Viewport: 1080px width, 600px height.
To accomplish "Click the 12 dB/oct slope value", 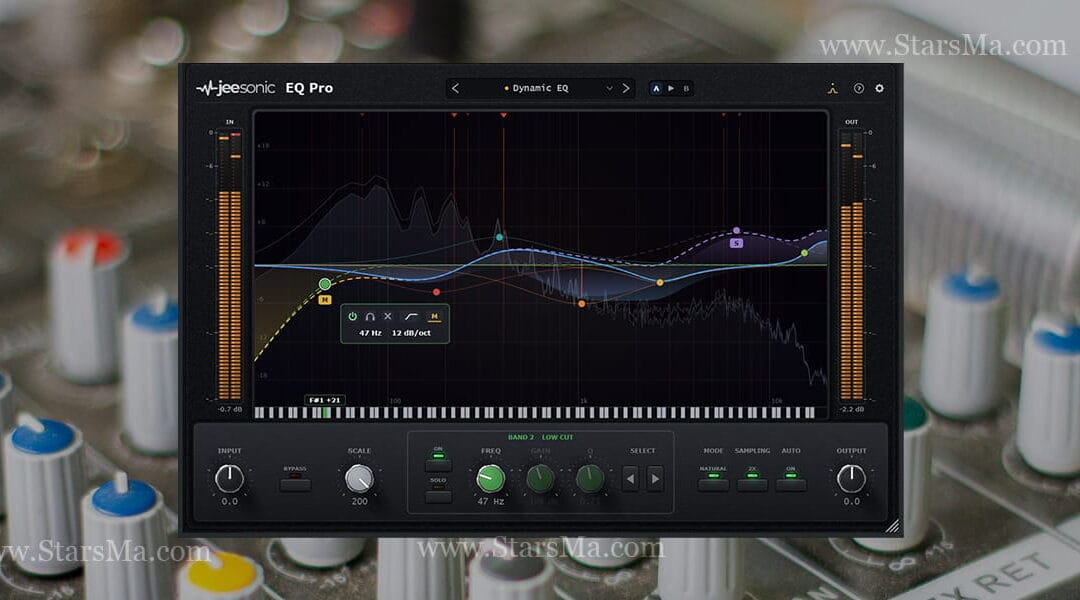I will [x=411, y=333].
